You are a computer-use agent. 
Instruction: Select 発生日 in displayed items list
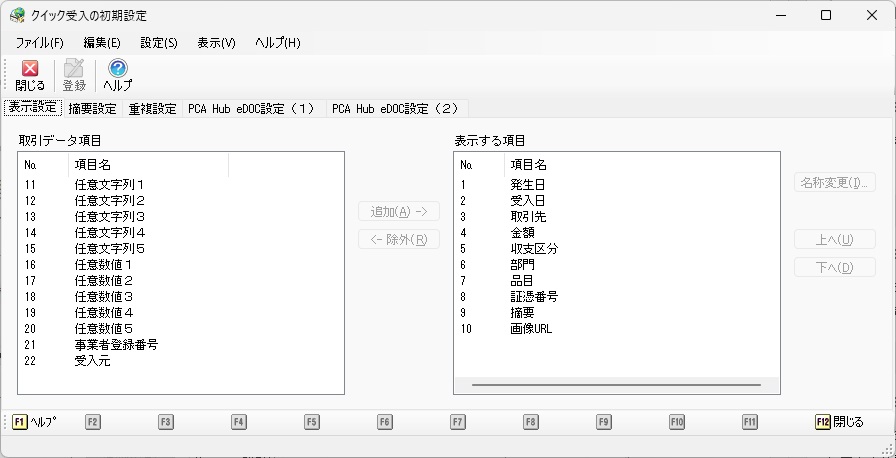(x=527, y=185)
